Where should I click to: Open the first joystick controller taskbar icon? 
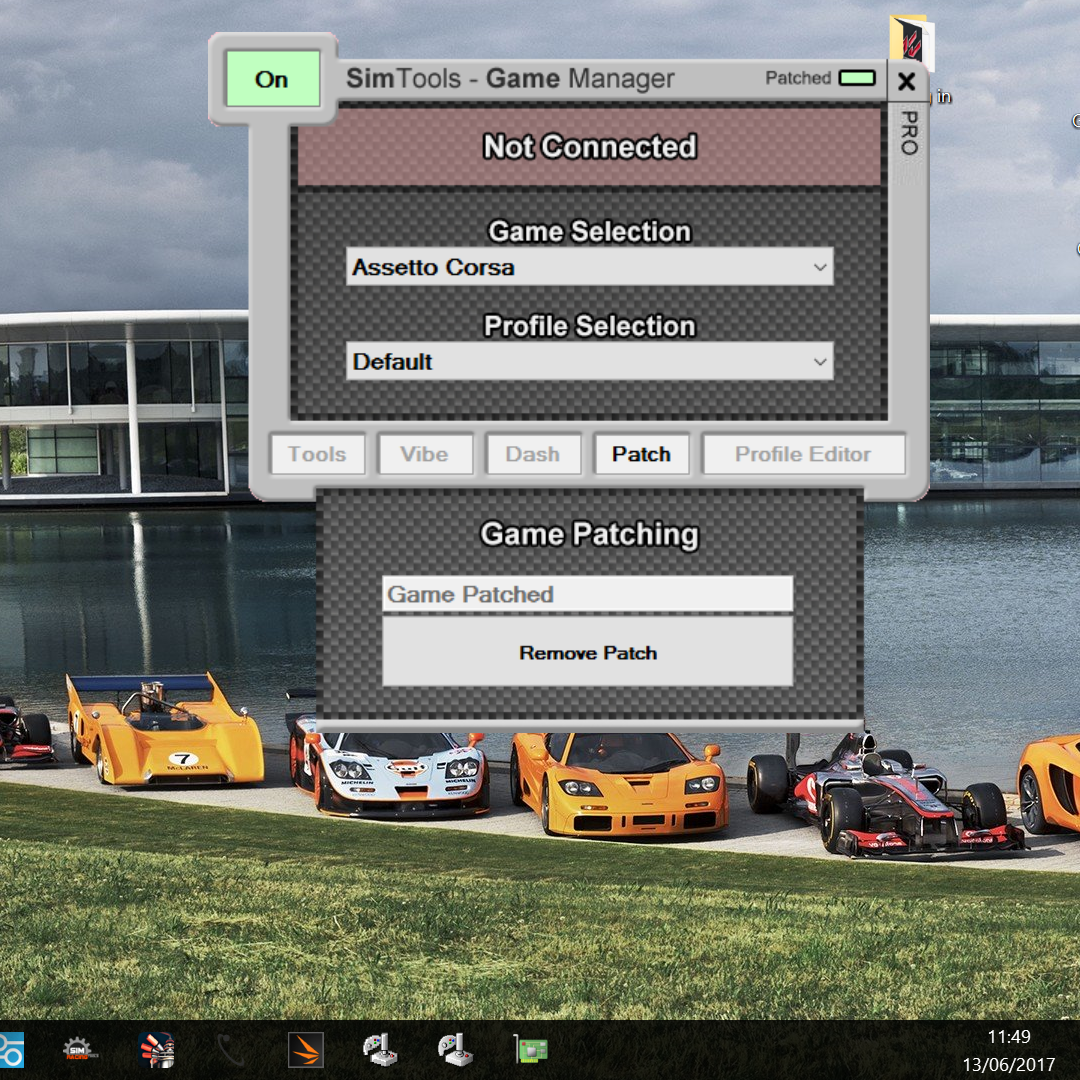coord(380,1050)
